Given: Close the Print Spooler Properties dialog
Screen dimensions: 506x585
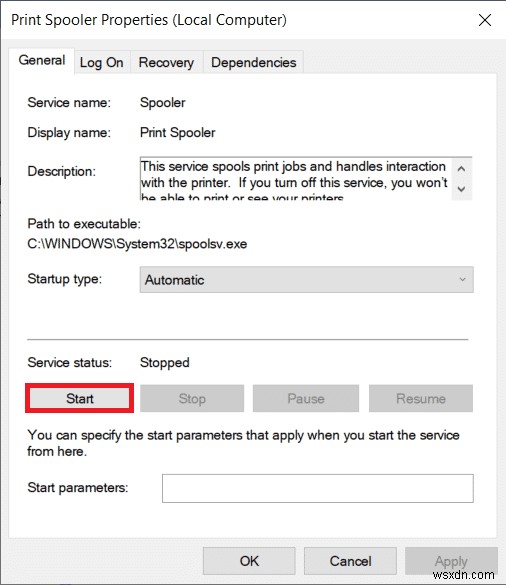Looking at the screenshot, I should (x=485, y=20).
